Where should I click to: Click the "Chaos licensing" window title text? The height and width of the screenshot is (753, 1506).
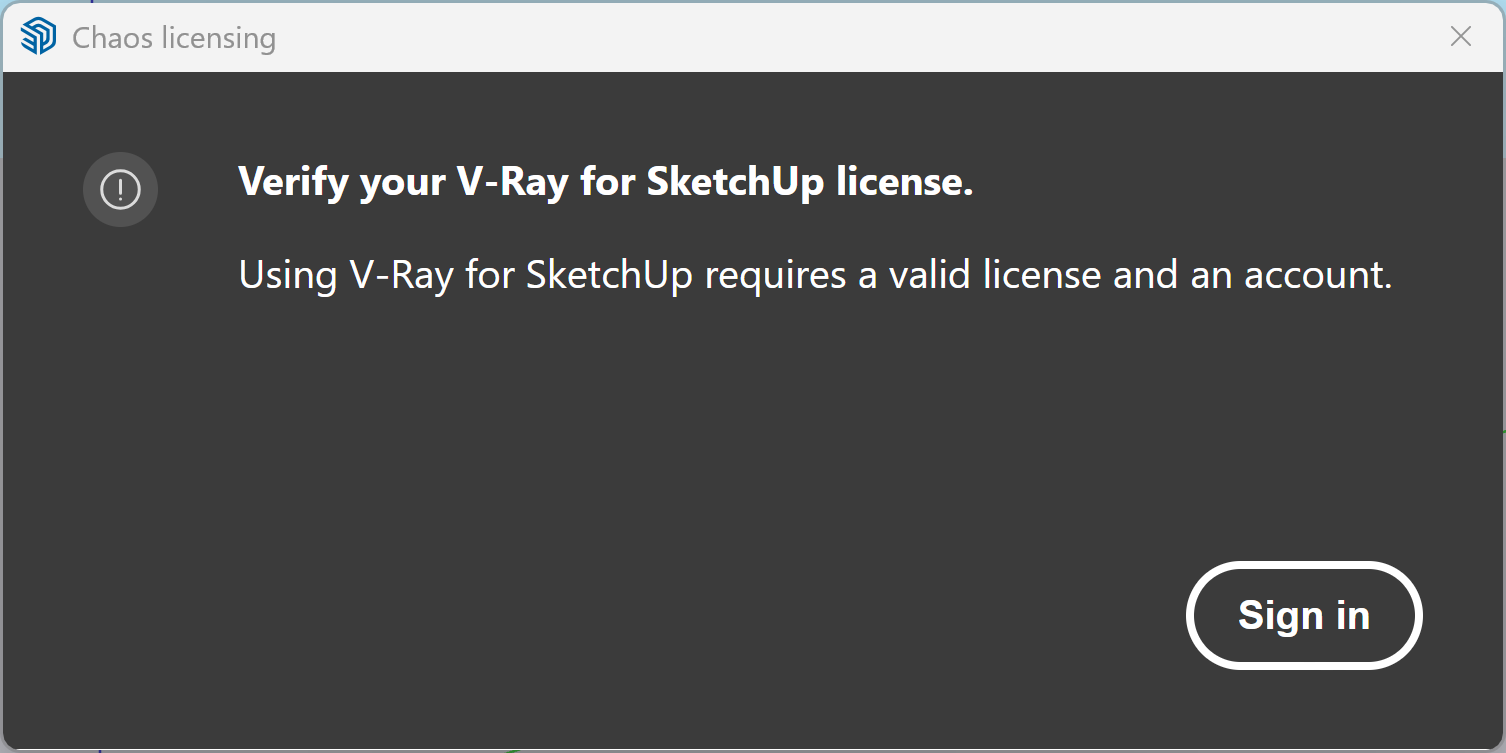[174, 38]
